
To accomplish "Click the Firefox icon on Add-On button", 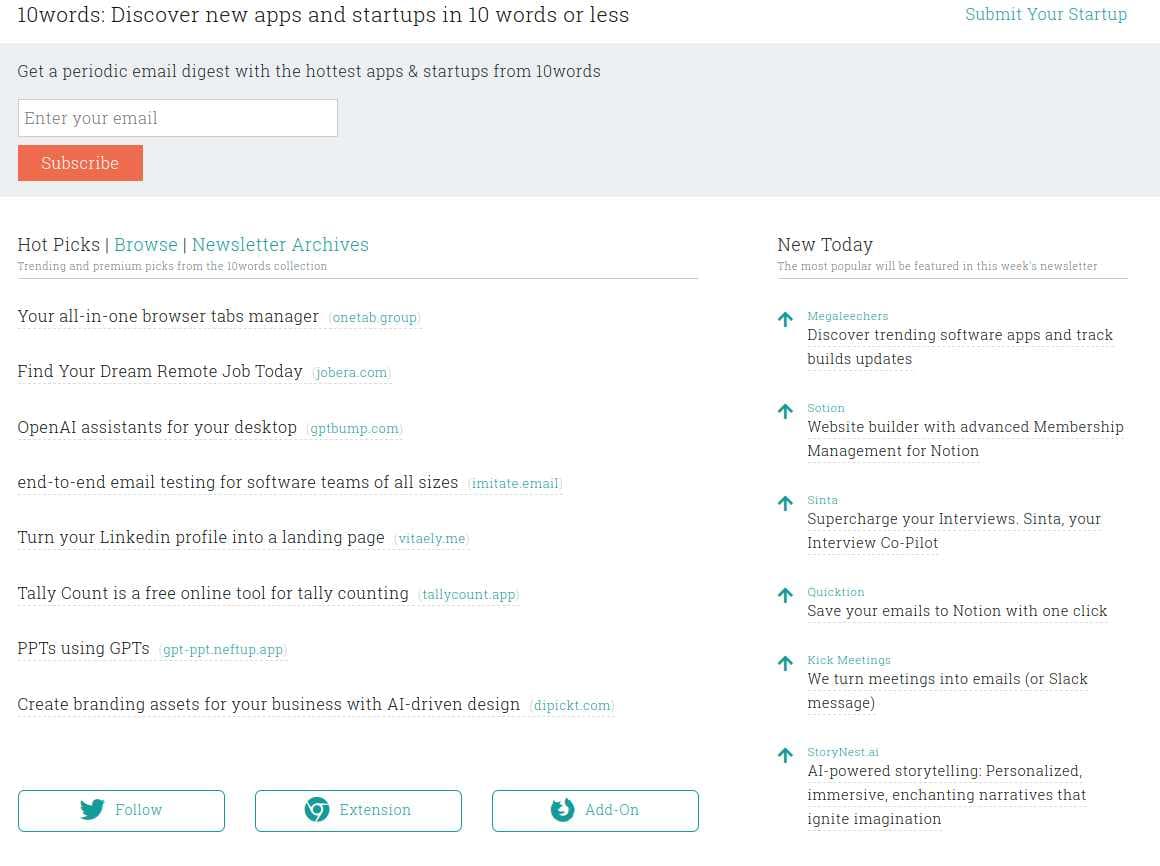I will click(562, 810).
